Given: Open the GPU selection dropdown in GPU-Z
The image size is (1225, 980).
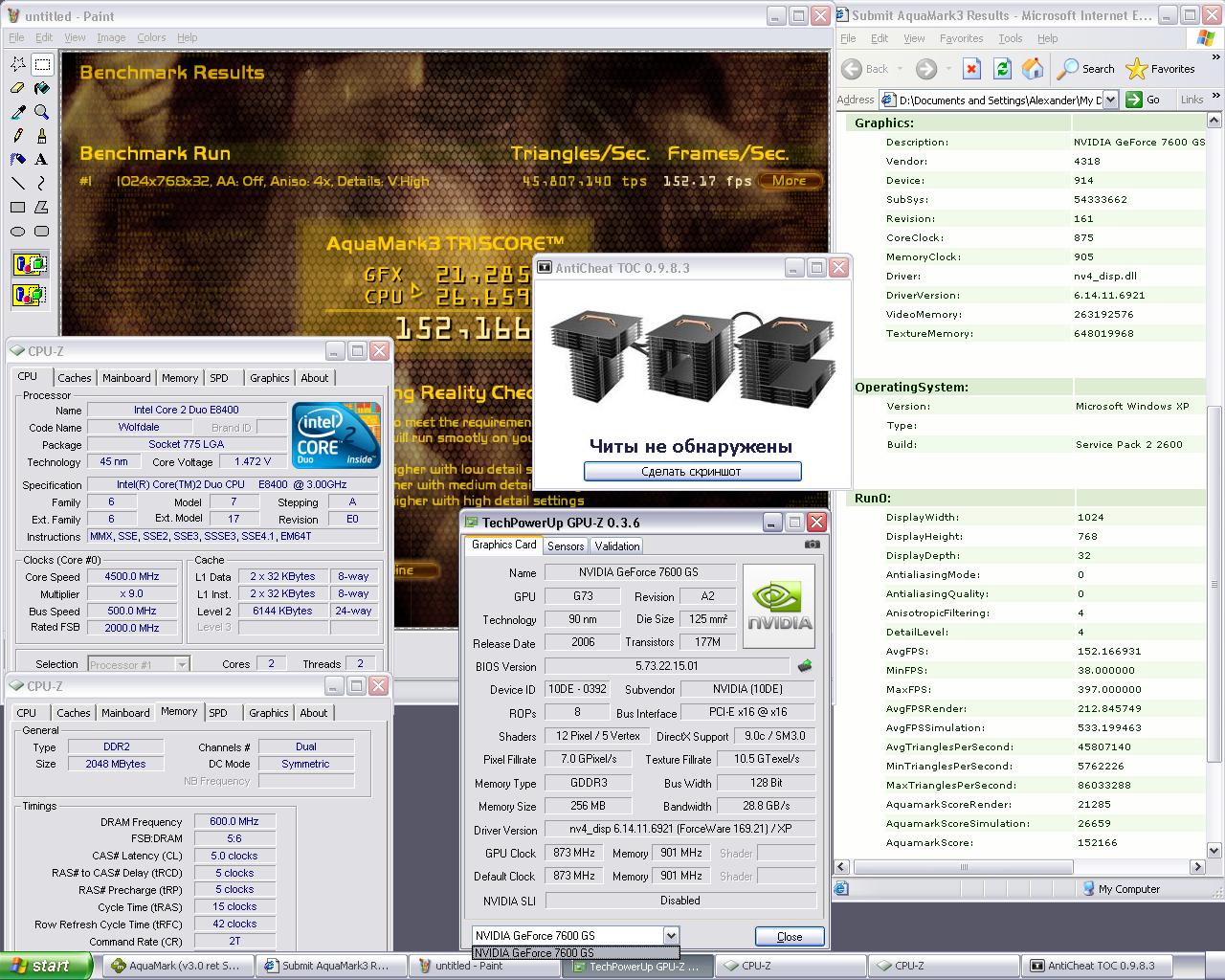Looking at the screenshot, I should click(670, 936).
